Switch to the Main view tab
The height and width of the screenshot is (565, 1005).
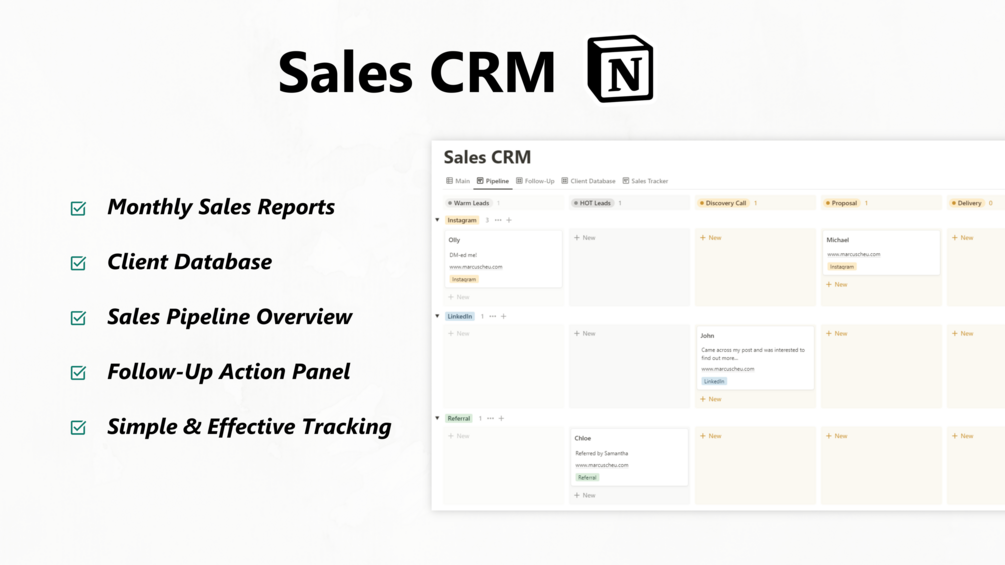(x=458, y=181)
